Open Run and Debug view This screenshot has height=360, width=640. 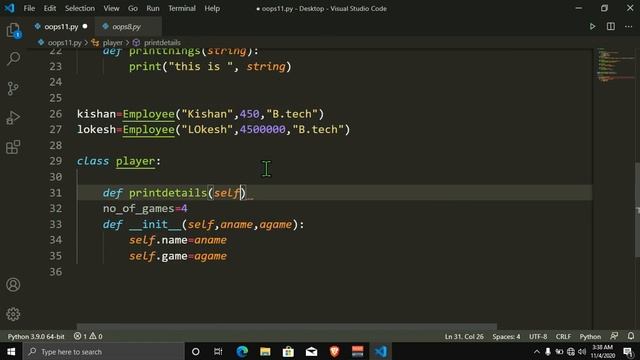pos(13,118)
